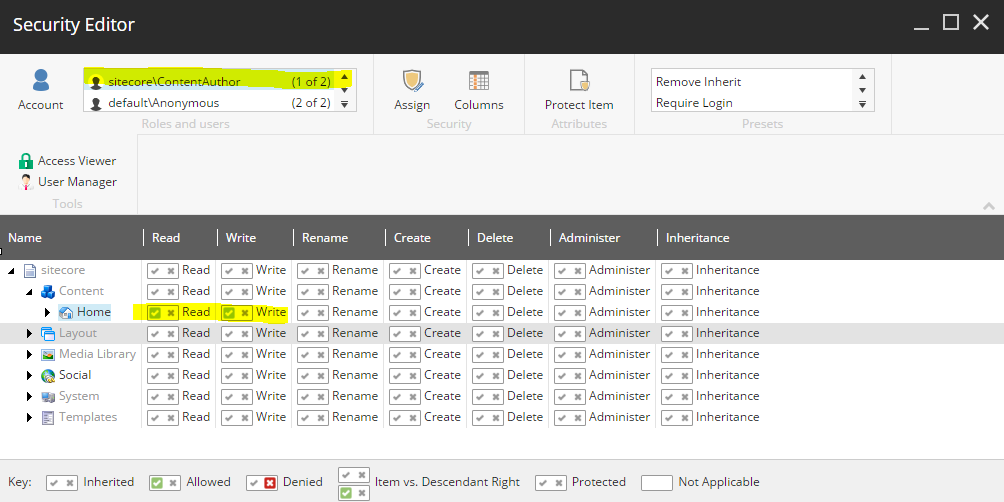Viewport: 1004px width, 502px height.
Task: Apply Require Login preset
Action: click(x=694, y=103)
